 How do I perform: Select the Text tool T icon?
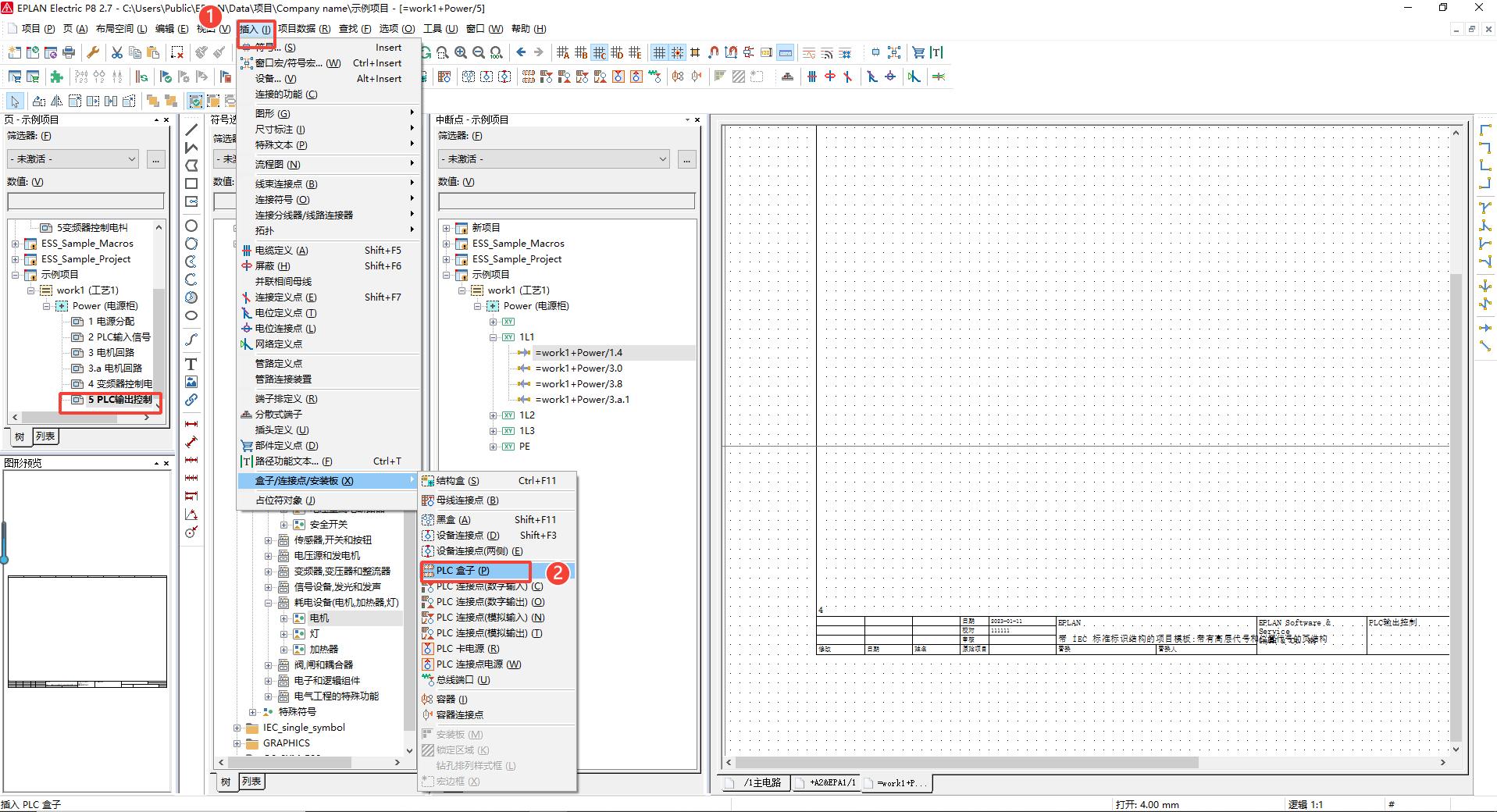191,364
